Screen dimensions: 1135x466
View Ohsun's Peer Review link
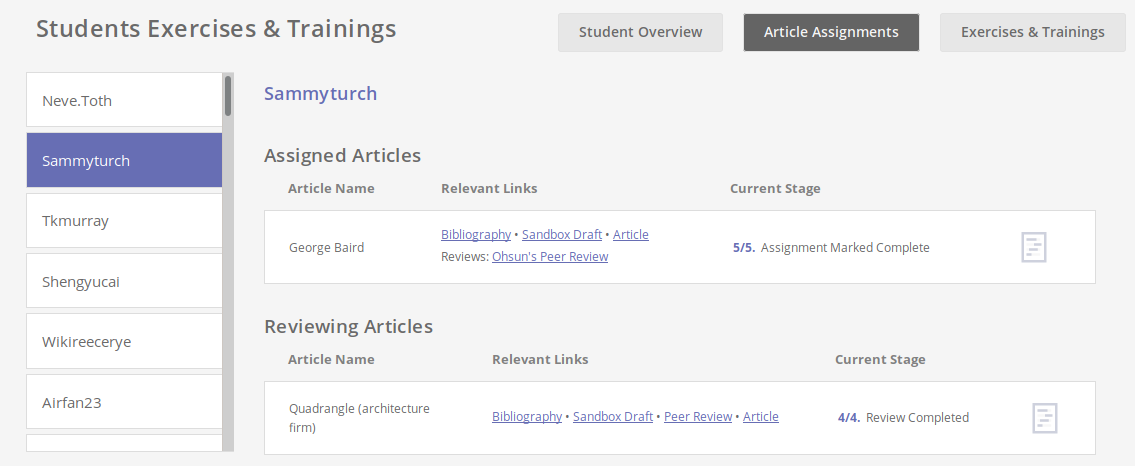click(550, 256)
